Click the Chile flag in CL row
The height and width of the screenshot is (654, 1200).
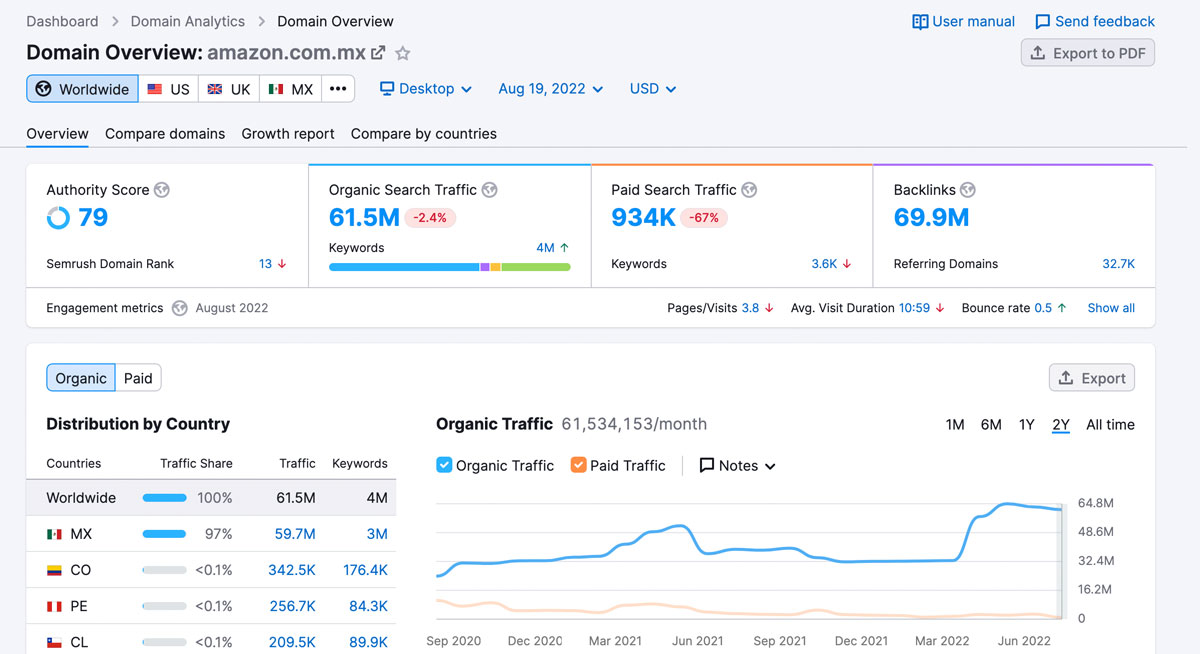[54, 642]
